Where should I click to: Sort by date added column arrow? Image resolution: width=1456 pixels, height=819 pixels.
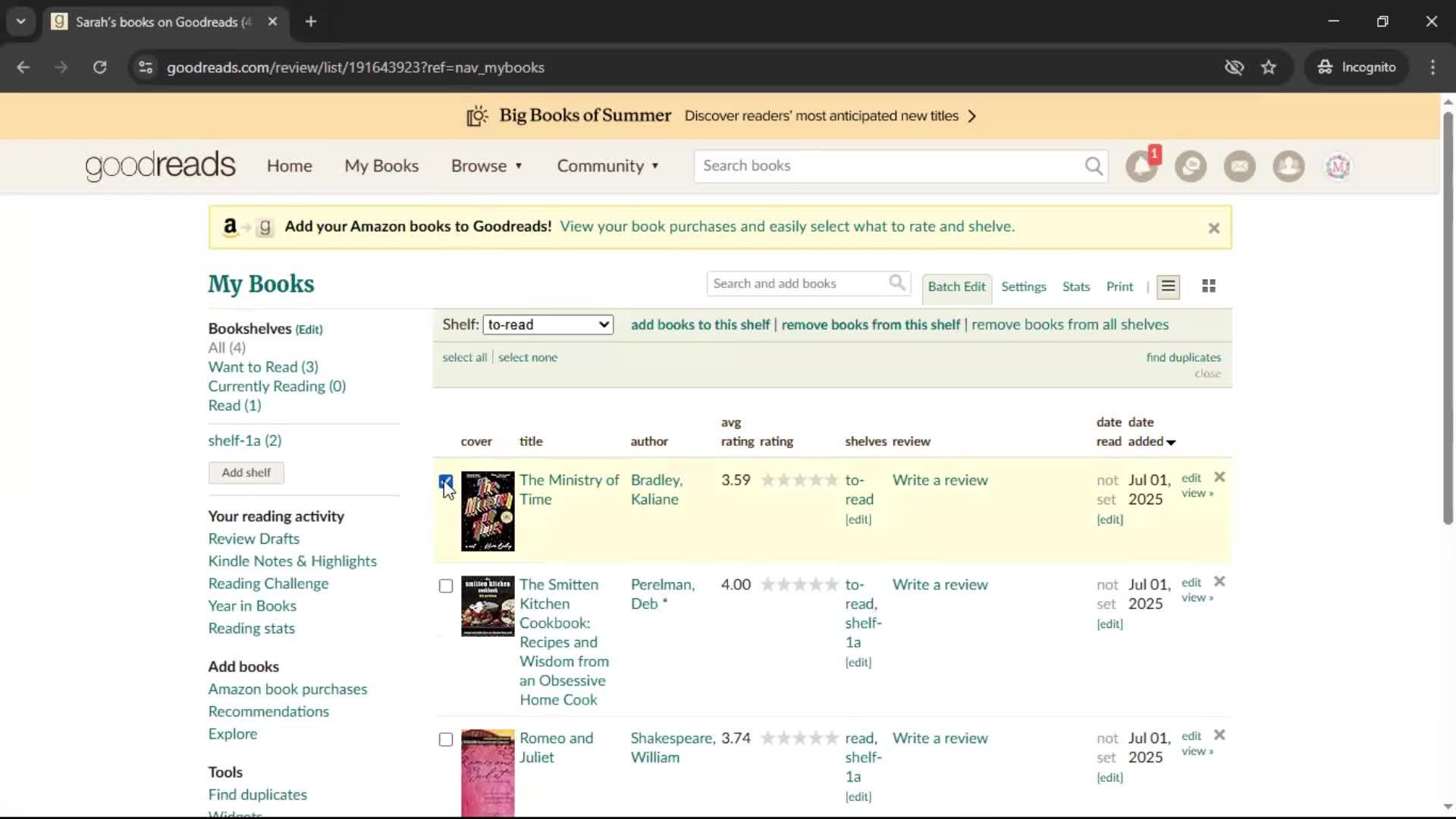click(x=1171, y=442)
